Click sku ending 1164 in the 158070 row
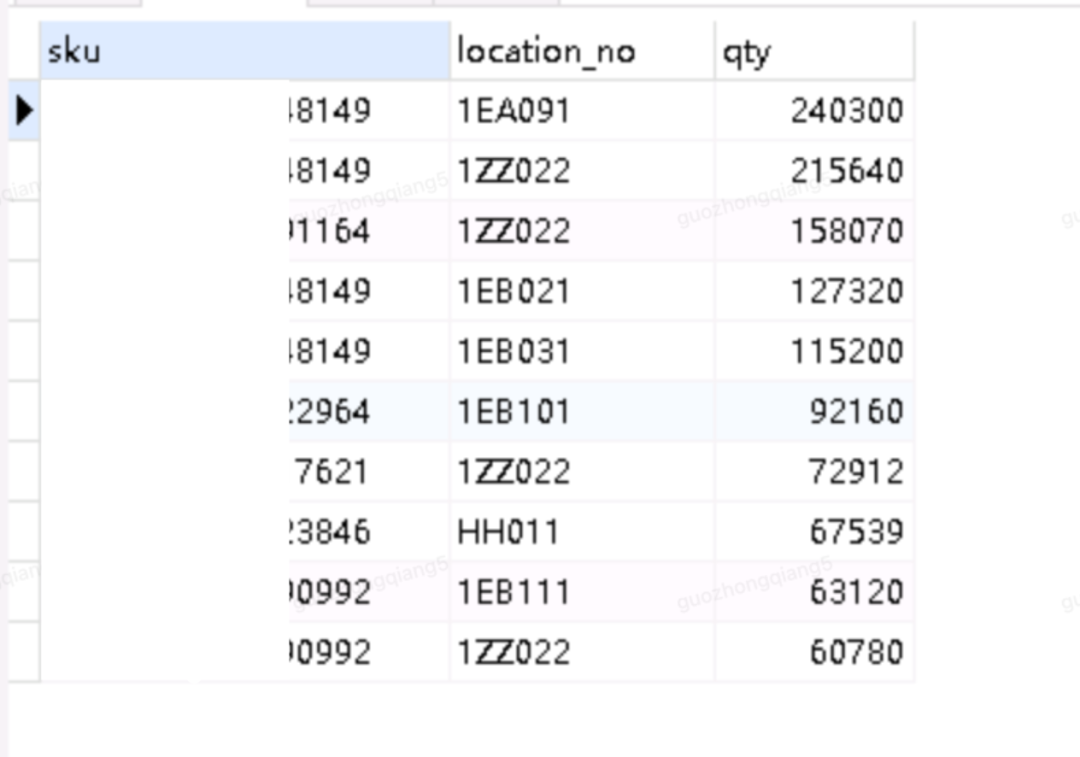Screen dimensions: 1080x757 (x=331, y=231)
